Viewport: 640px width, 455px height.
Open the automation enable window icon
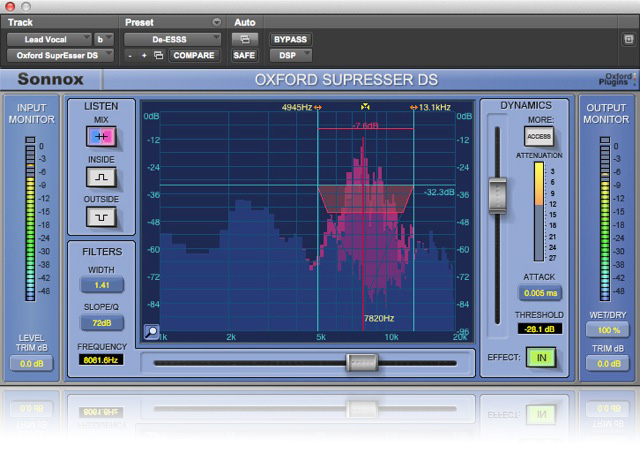pos(244,39)
